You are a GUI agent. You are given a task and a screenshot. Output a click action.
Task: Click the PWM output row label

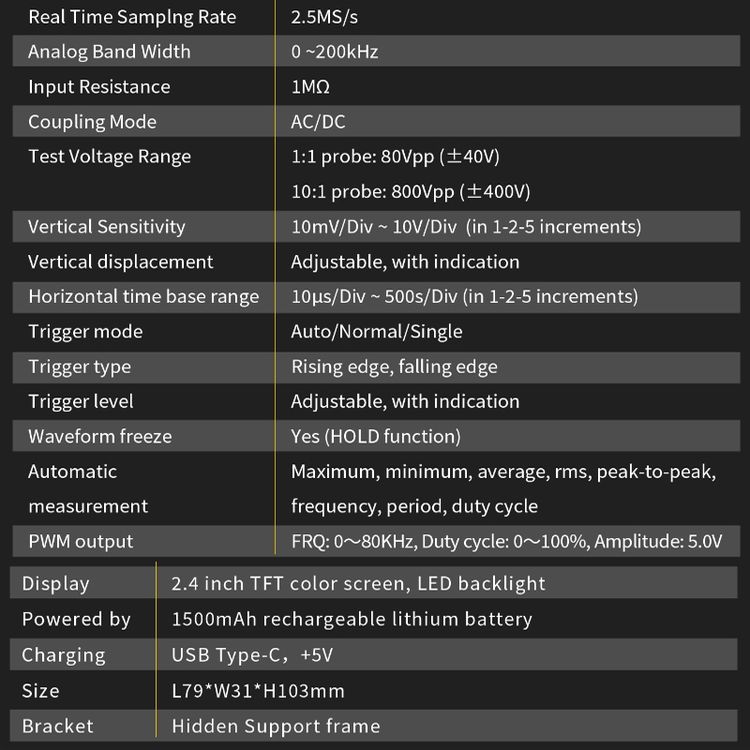(80, 541)
